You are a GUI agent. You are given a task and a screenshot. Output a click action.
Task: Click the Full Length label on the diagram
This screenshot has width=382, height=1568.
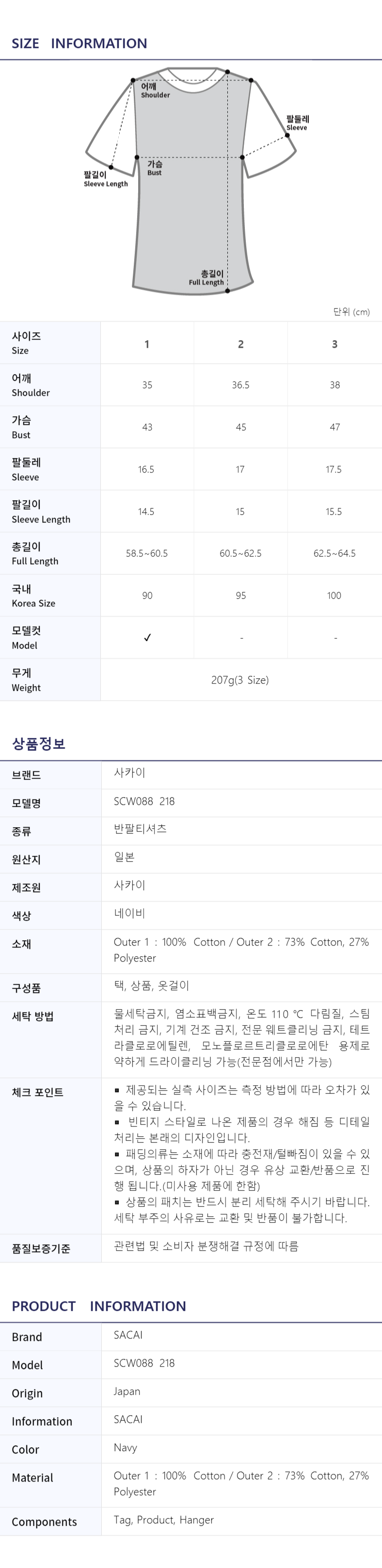[207, 278]
